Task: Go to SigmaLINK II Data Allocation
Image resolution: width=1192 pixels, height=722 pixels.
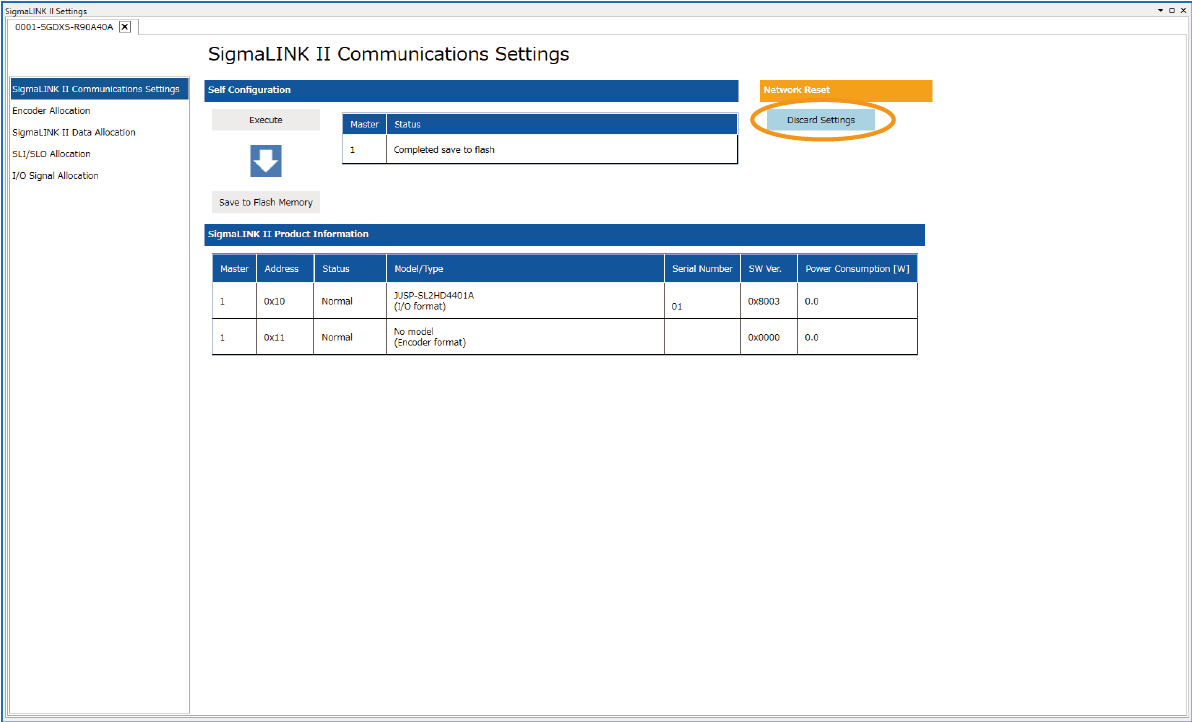Action: (74, 132)
